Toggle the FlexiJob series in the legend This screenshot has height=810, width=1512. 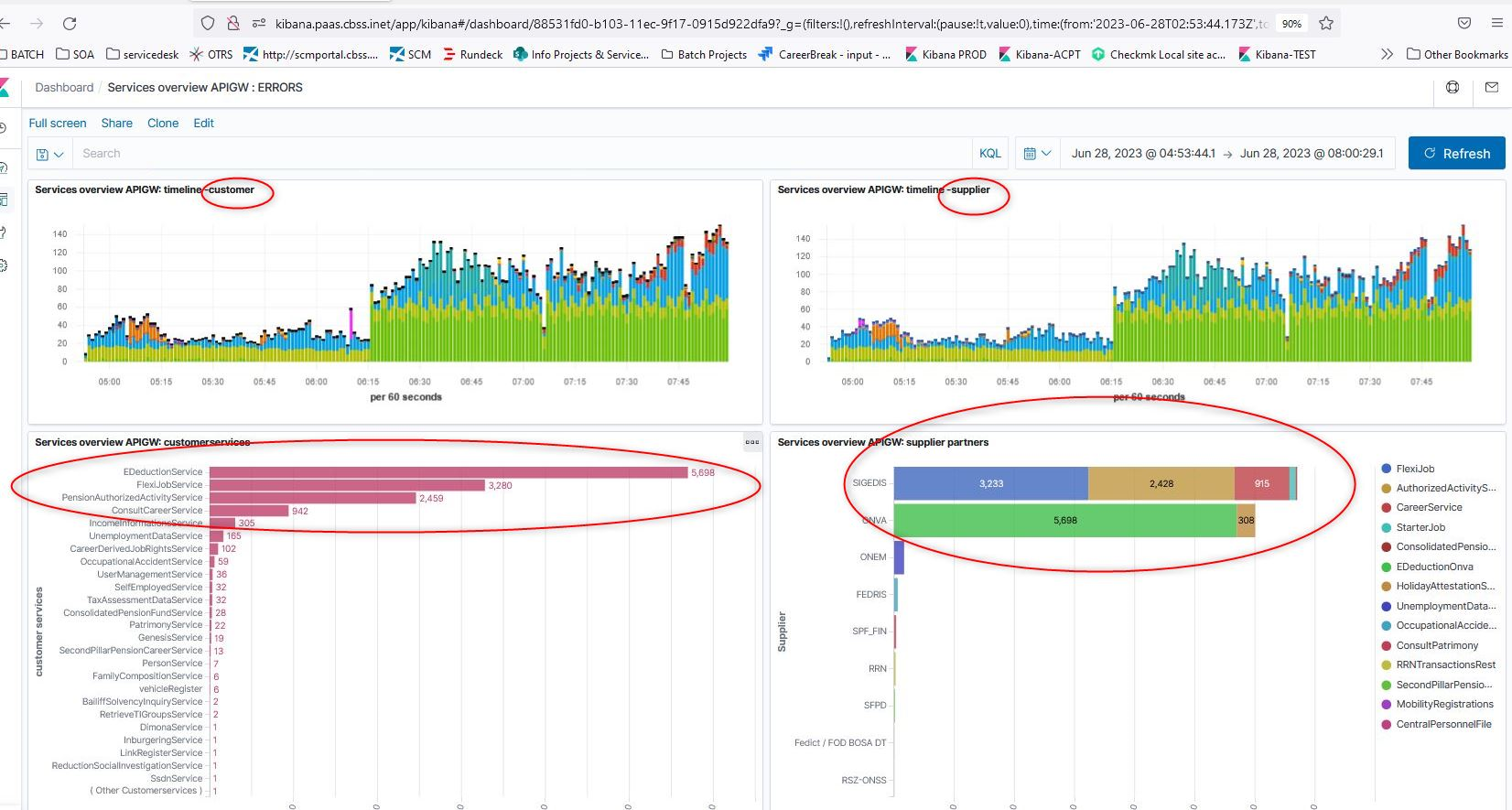[1415, 469]
